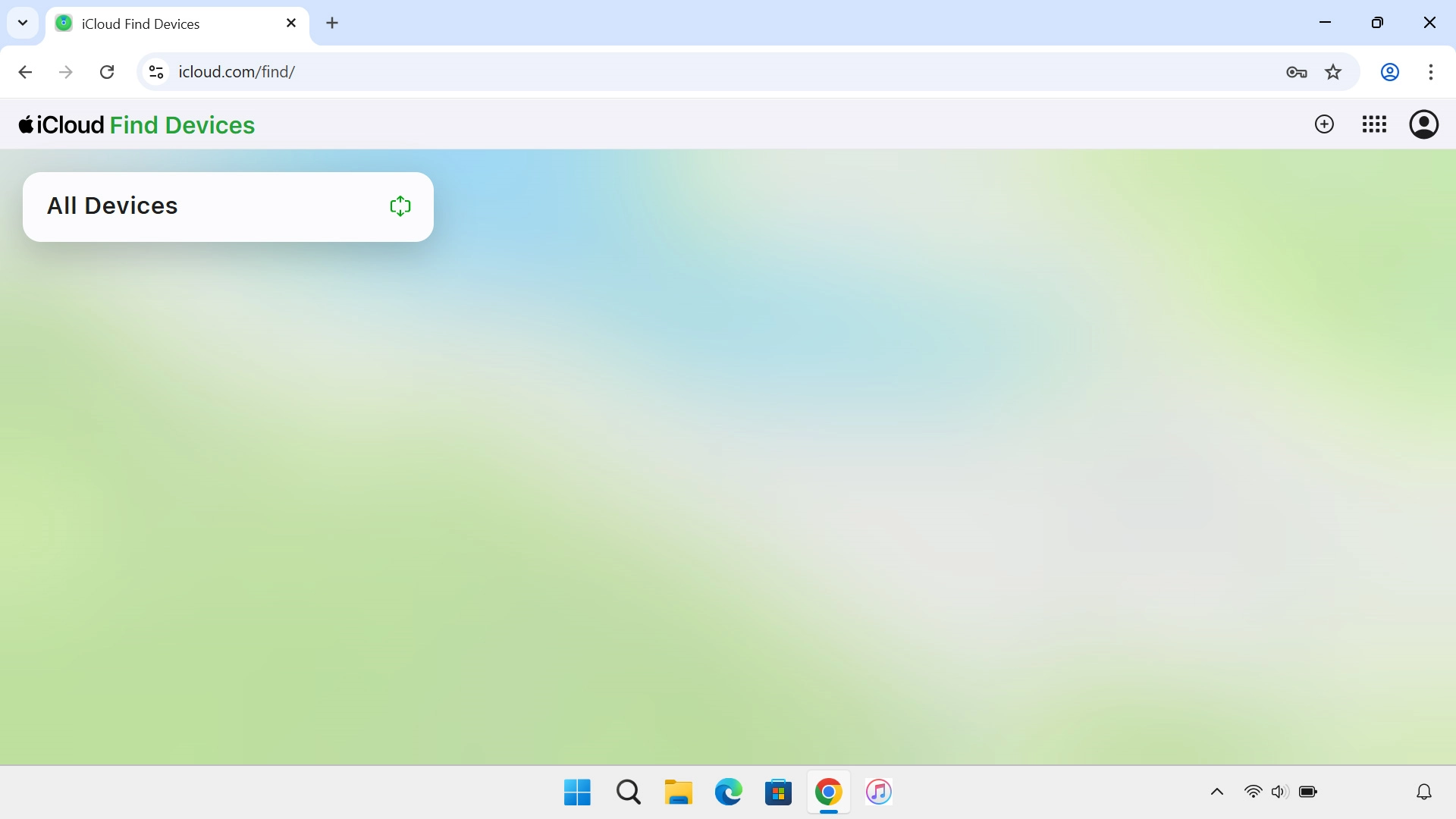Open the tab search chevron
The image size is (1456, 819).
pyautogui.click(x=23, y=23)
